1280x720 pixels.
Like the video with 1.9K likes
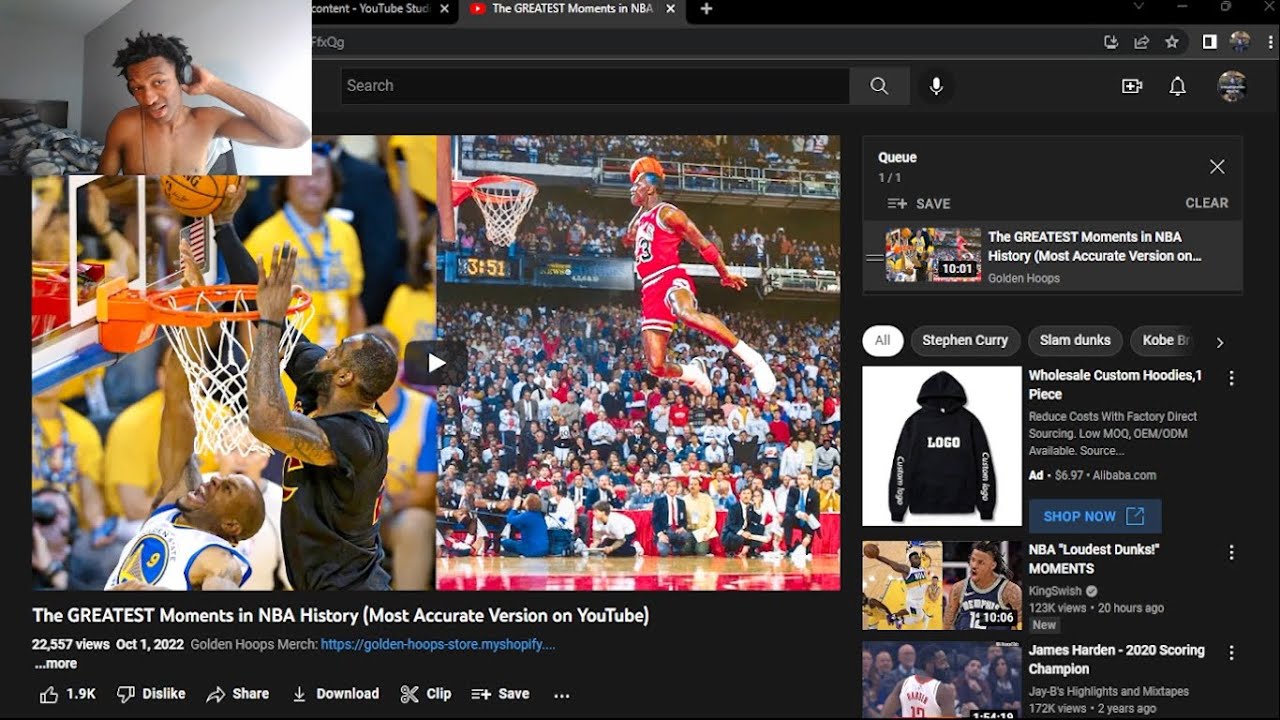tap(68, 694)
